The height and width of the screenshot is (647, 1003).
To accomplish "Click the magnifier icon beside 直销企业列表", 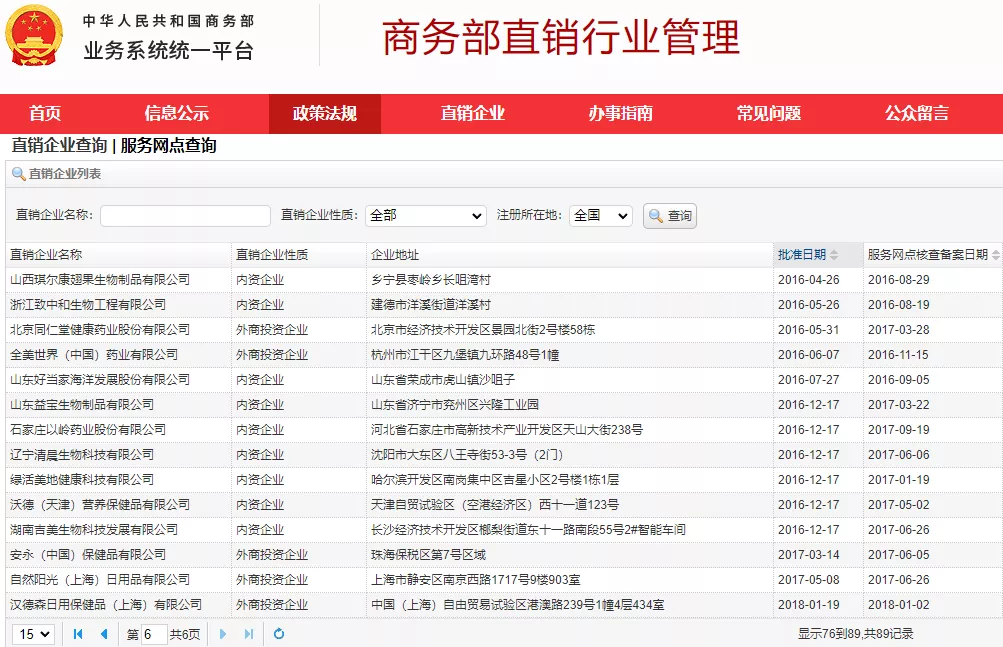I will (19, 174).
